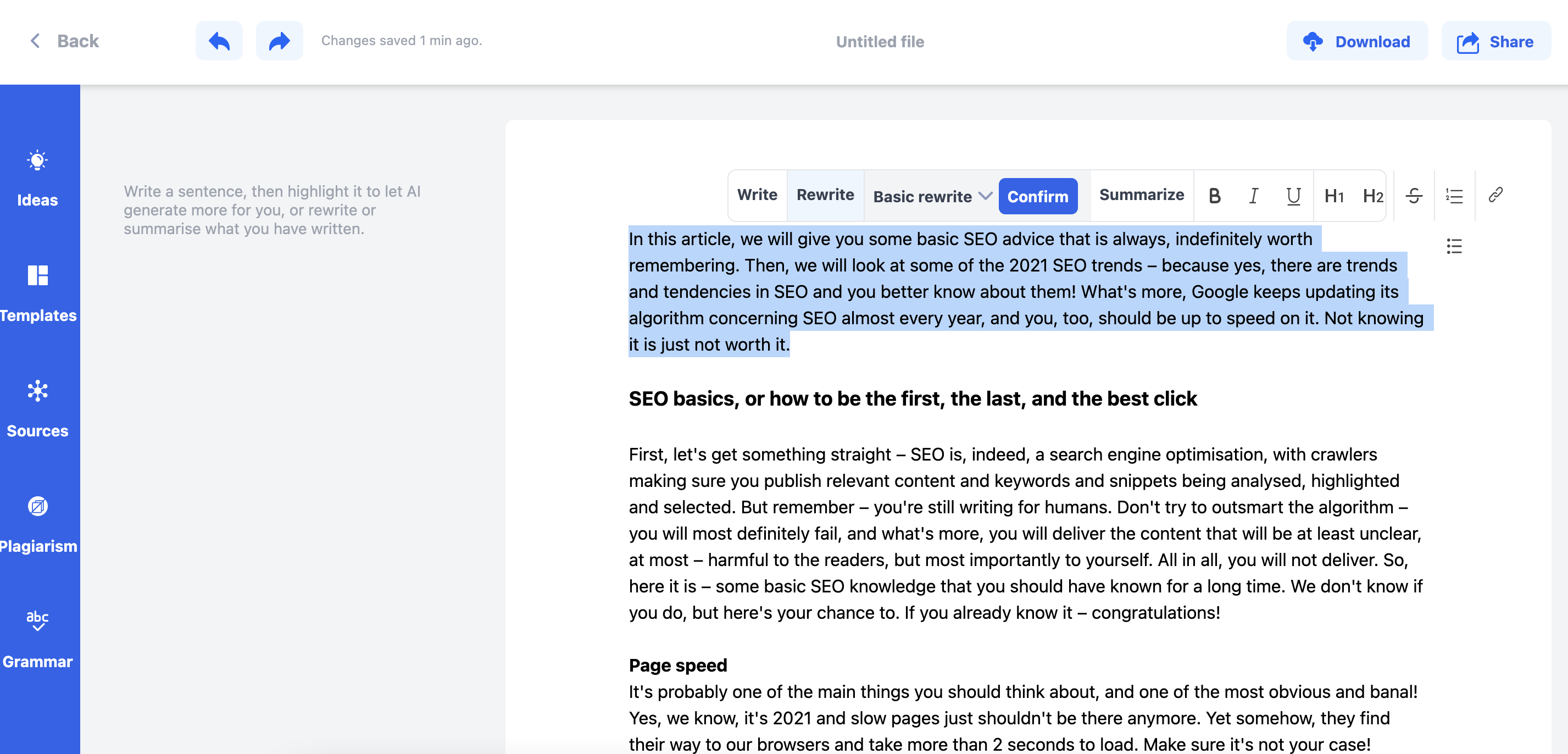Click the link insertion icon
This screenshot has width=1568, height=754.
[x=1495, y=195]
